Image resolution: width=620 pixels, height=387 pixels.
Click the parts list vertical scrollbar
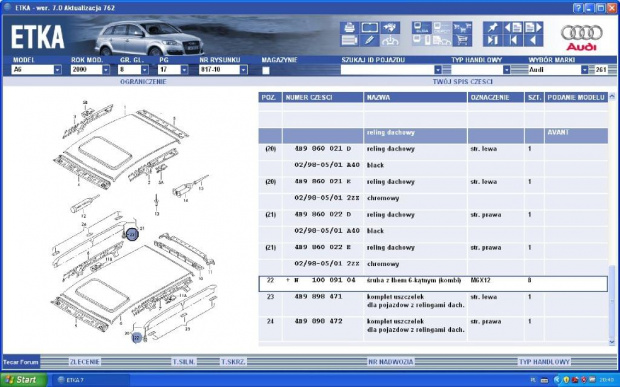tap(612, 219)
